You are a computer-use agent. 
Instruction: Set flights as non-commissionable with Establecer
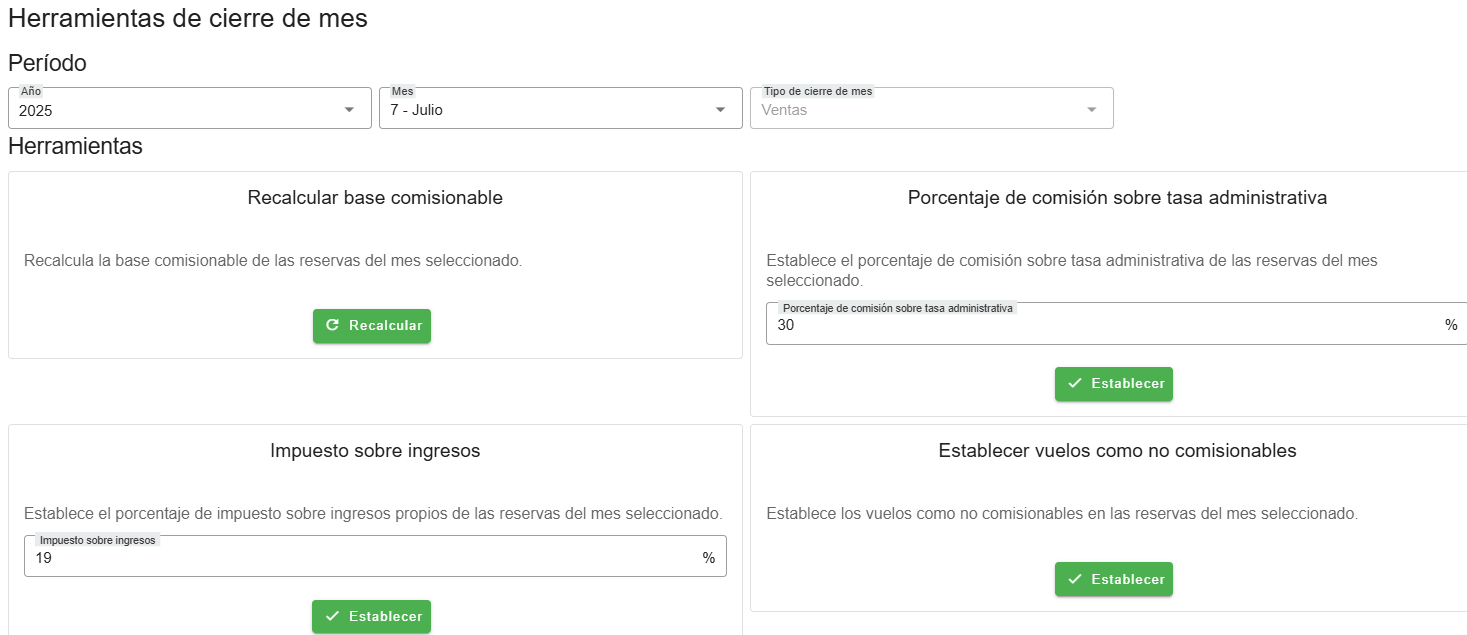[x=1113, y=580]
